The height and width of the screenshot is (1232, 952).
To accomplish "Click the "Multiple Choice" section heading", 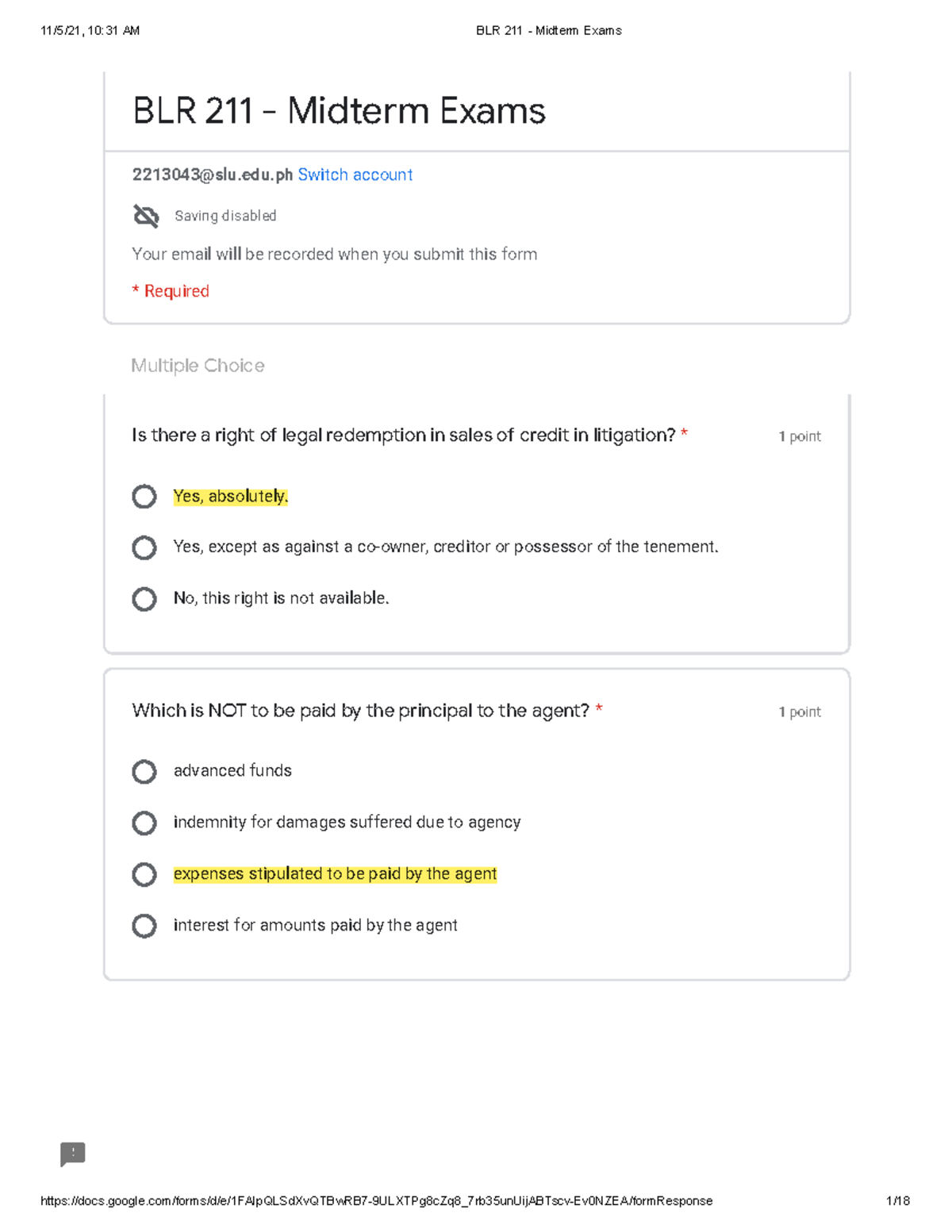I will tap(198, 366).
